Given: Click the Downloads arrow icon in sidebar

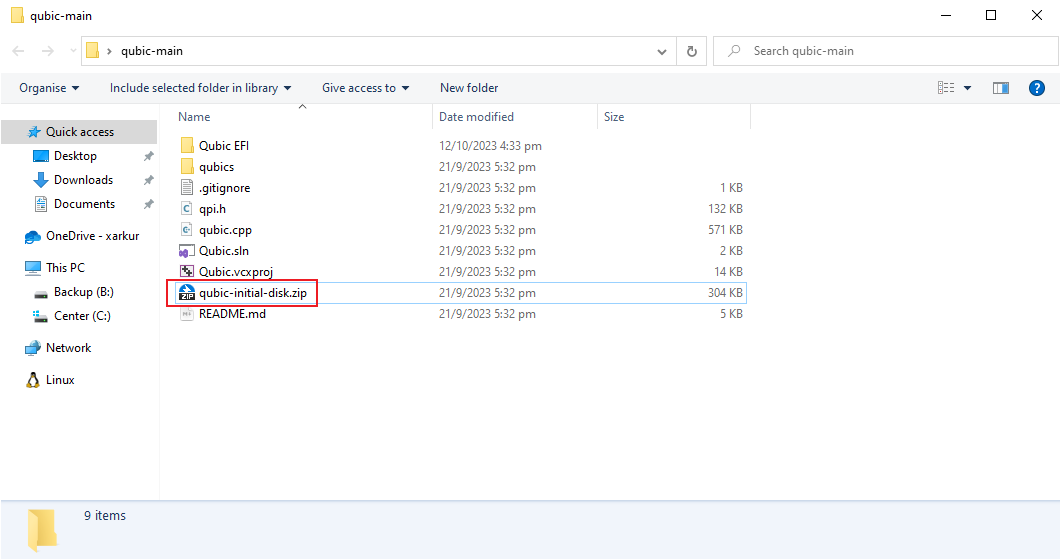Looking at the screenshot, I should click(41, 180).
